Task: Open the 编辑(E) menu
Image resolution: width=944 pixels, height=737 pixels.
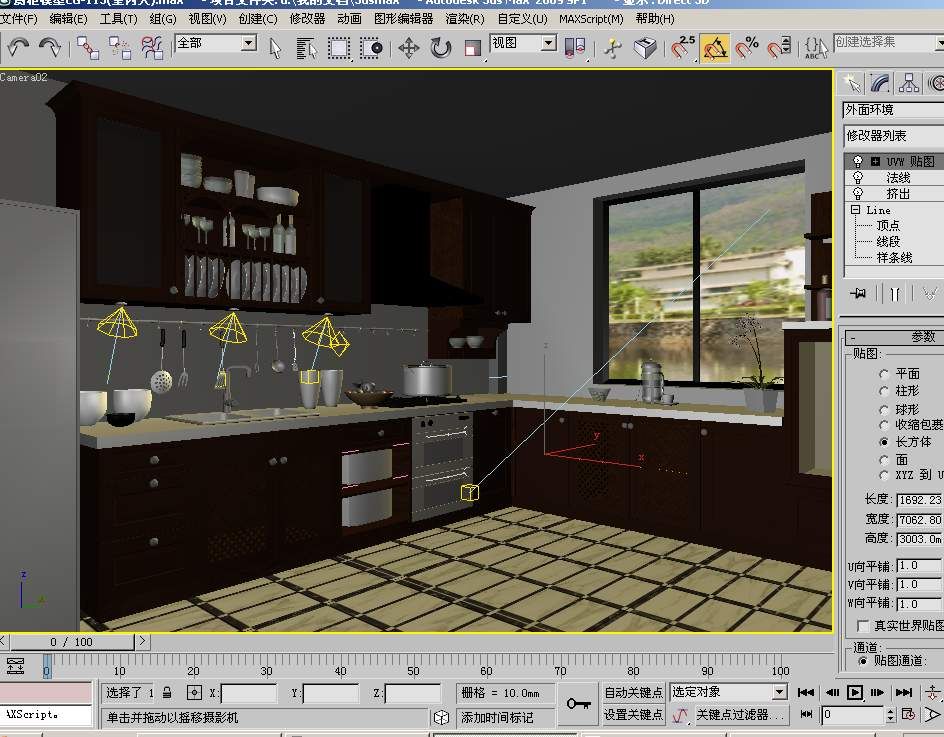Action: (x=68, y=19)
